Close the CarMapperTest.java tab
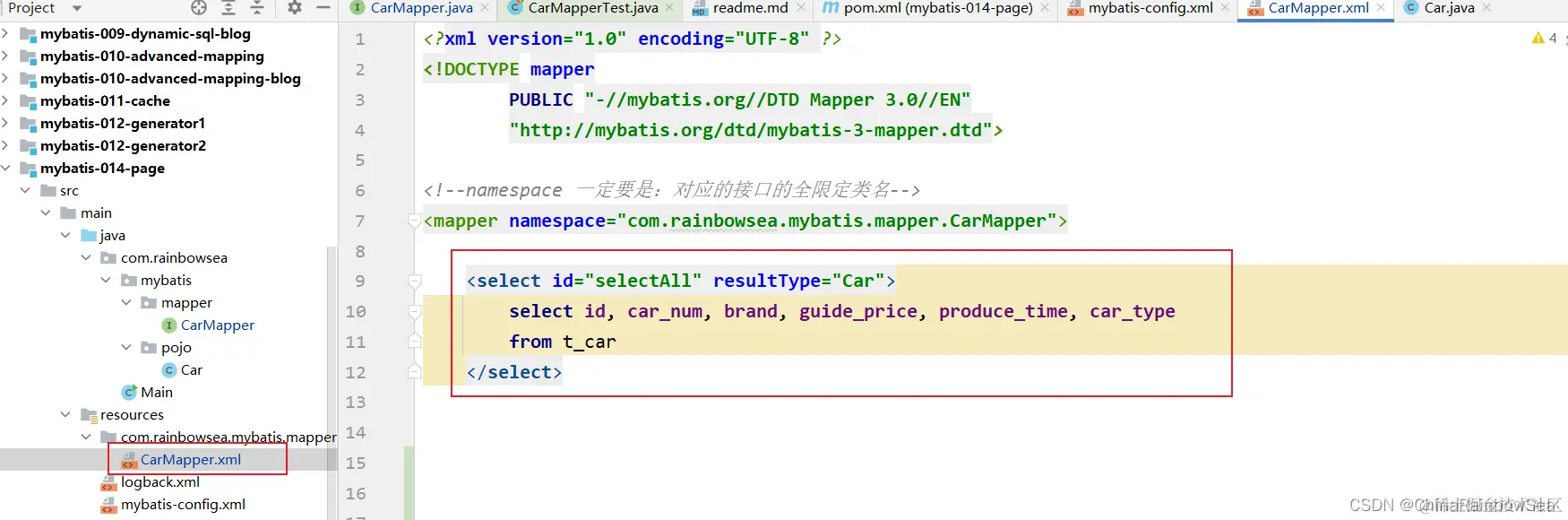The height and width of the screenshot is (520, 1568). [x=669, y=8]
